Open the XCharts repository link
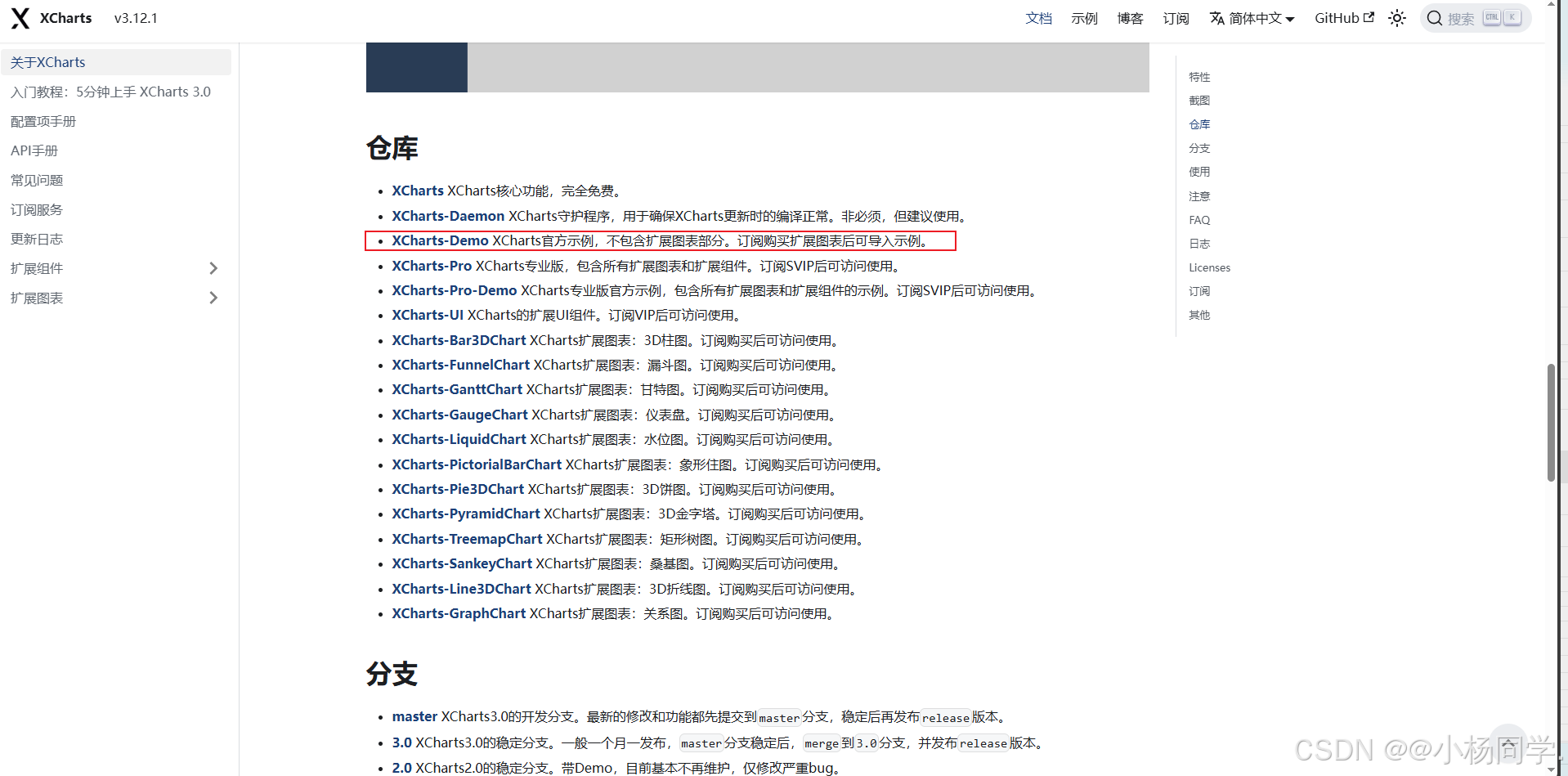The height and width of the screenshot is (776, 1568). [x=418, y=191]
